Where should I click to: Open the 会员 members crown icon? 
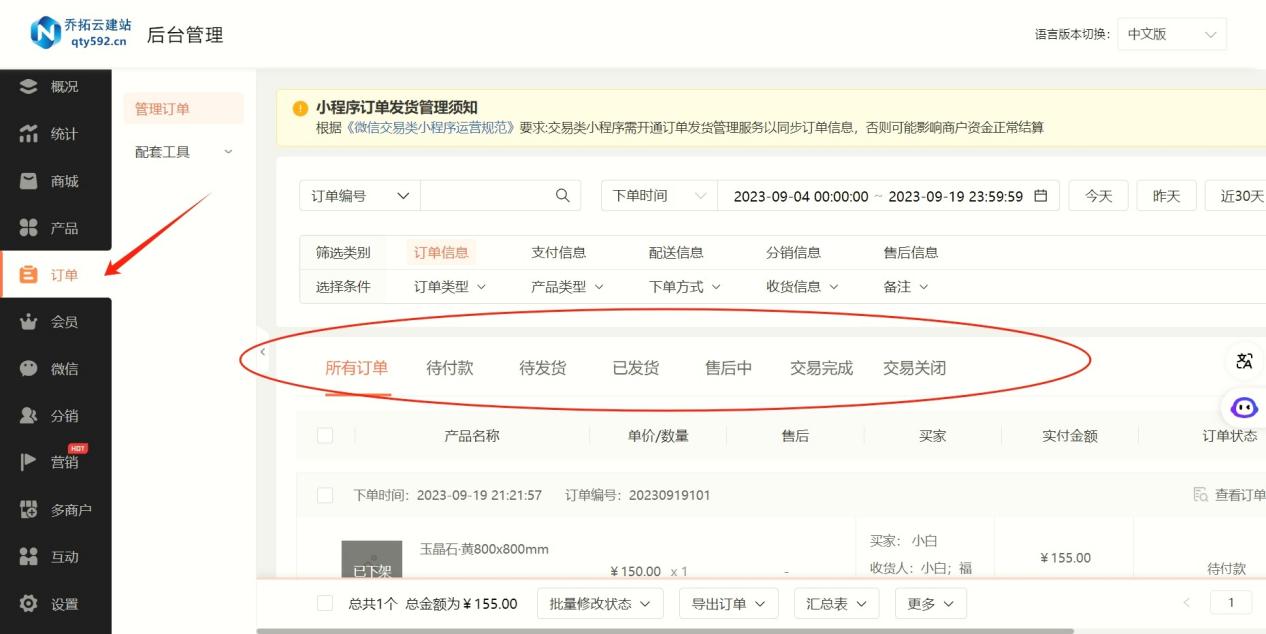(29, 322)
